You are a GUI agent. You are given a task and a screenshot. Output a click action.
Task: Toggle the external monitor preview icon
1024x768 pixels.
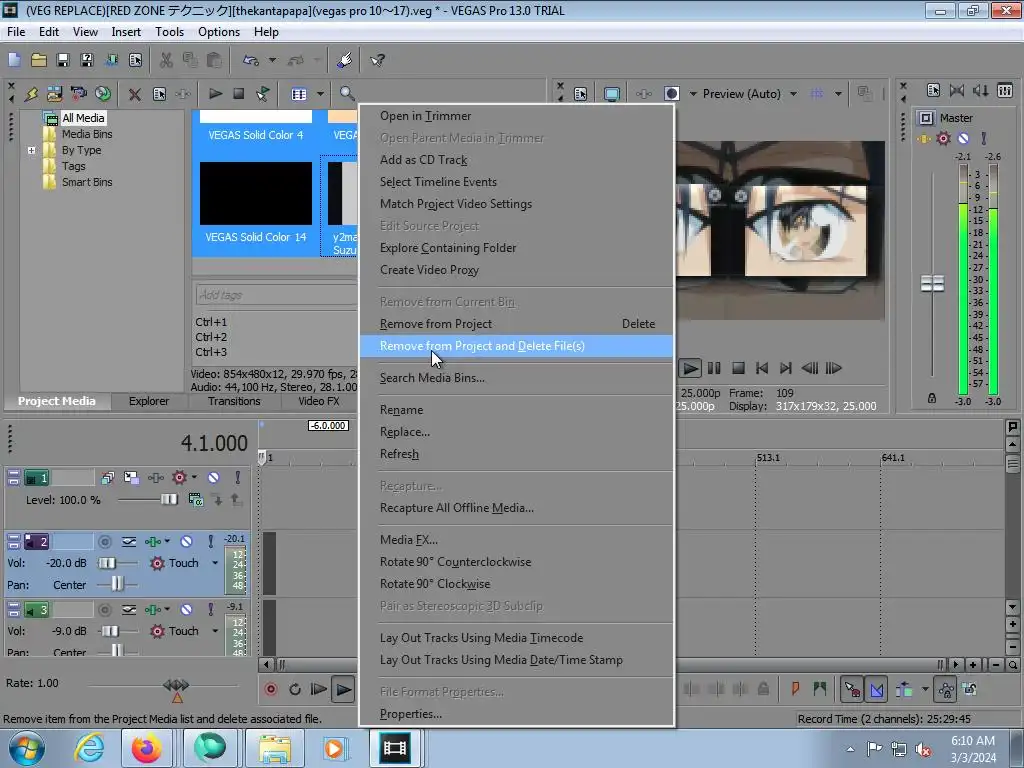pos(611,94)
